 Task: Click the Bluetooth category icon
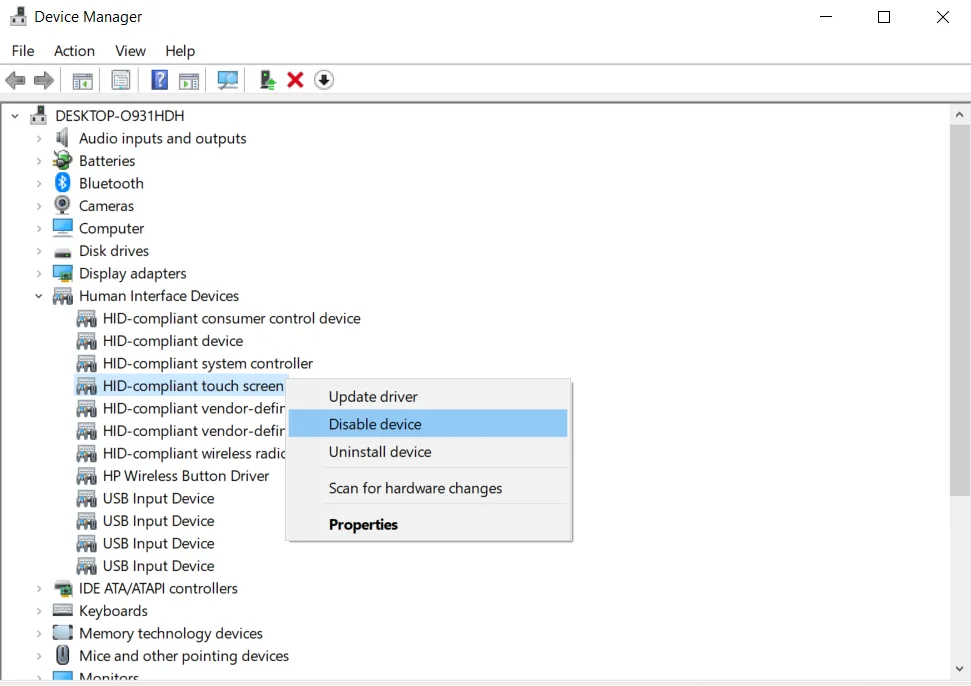[x=63, y=183]
